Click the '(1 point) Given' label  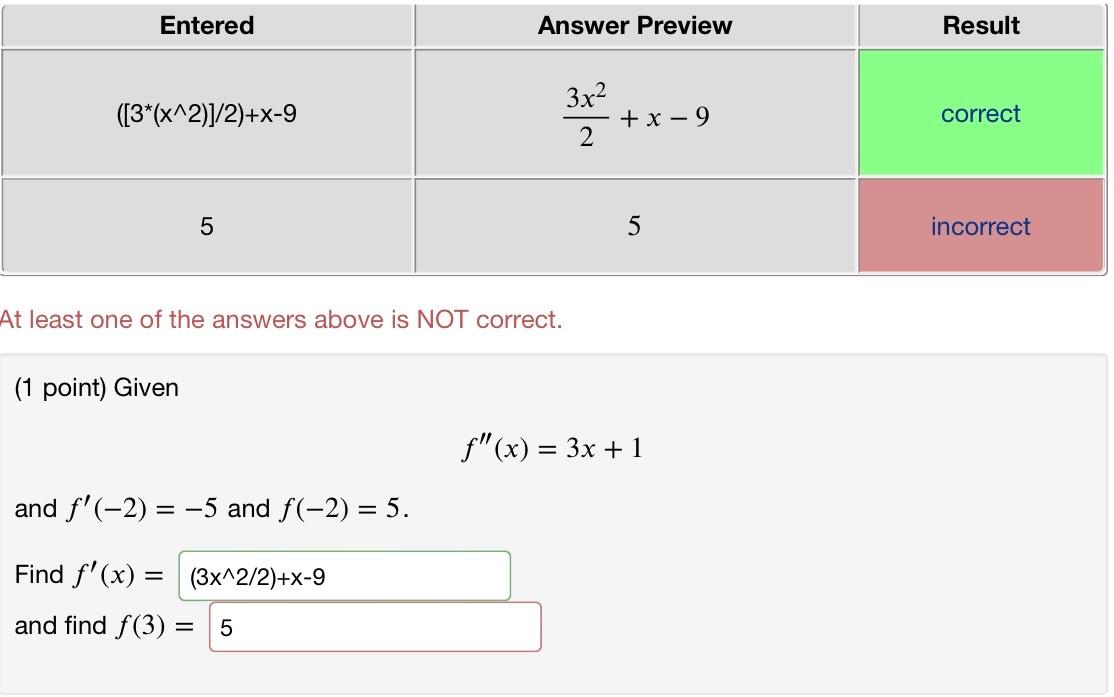pos(97,387)
